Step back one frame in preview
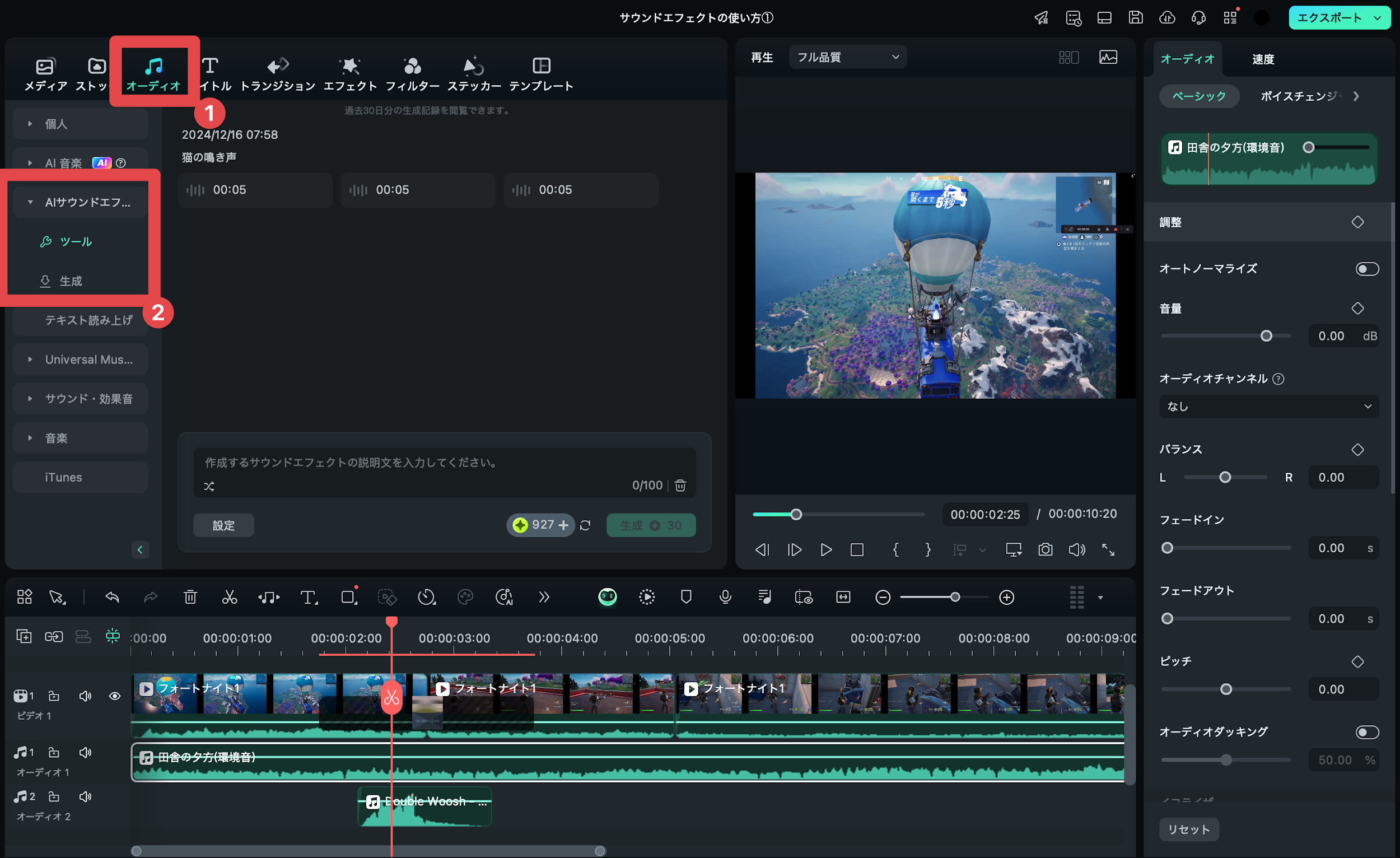The height and width of the screenshot is (858, 1400). tap(762, 549)
